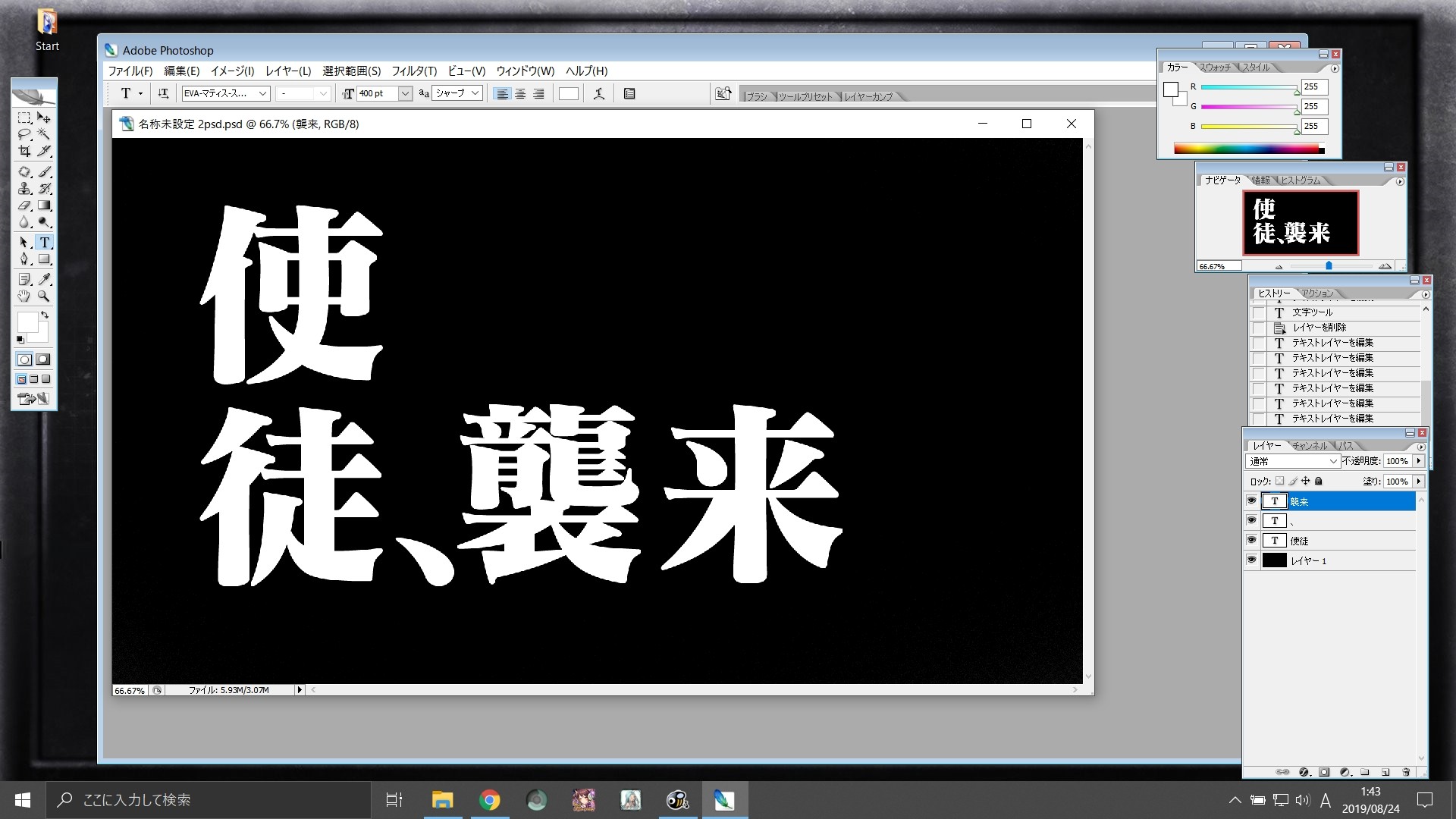1456x819 pixels.
Task: Select the Magic Wand tool
Action: [x=44, y=134]
